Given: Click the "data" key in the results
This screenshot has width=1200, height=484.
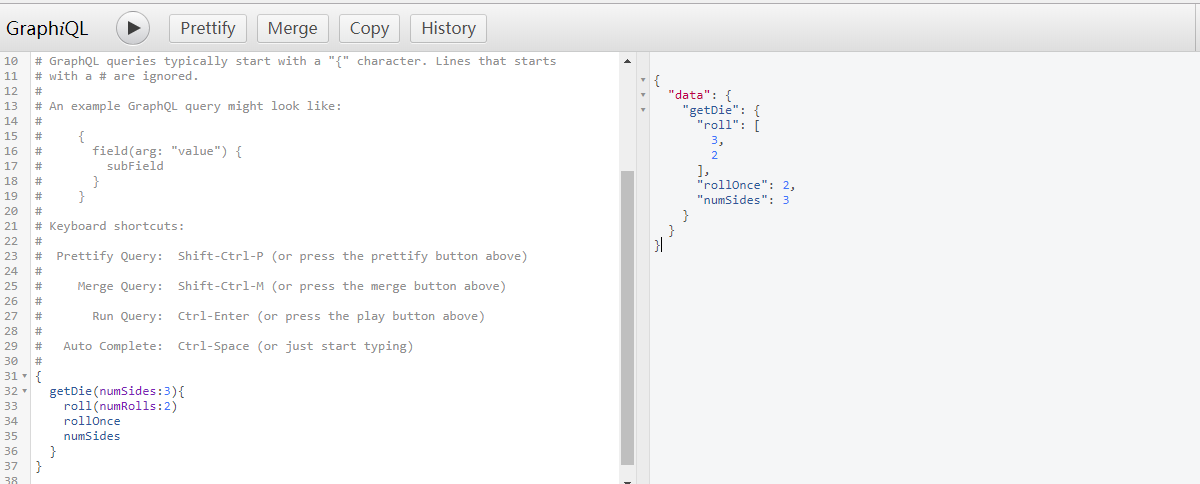Looking at the screenshot, I should pos(689,95).
